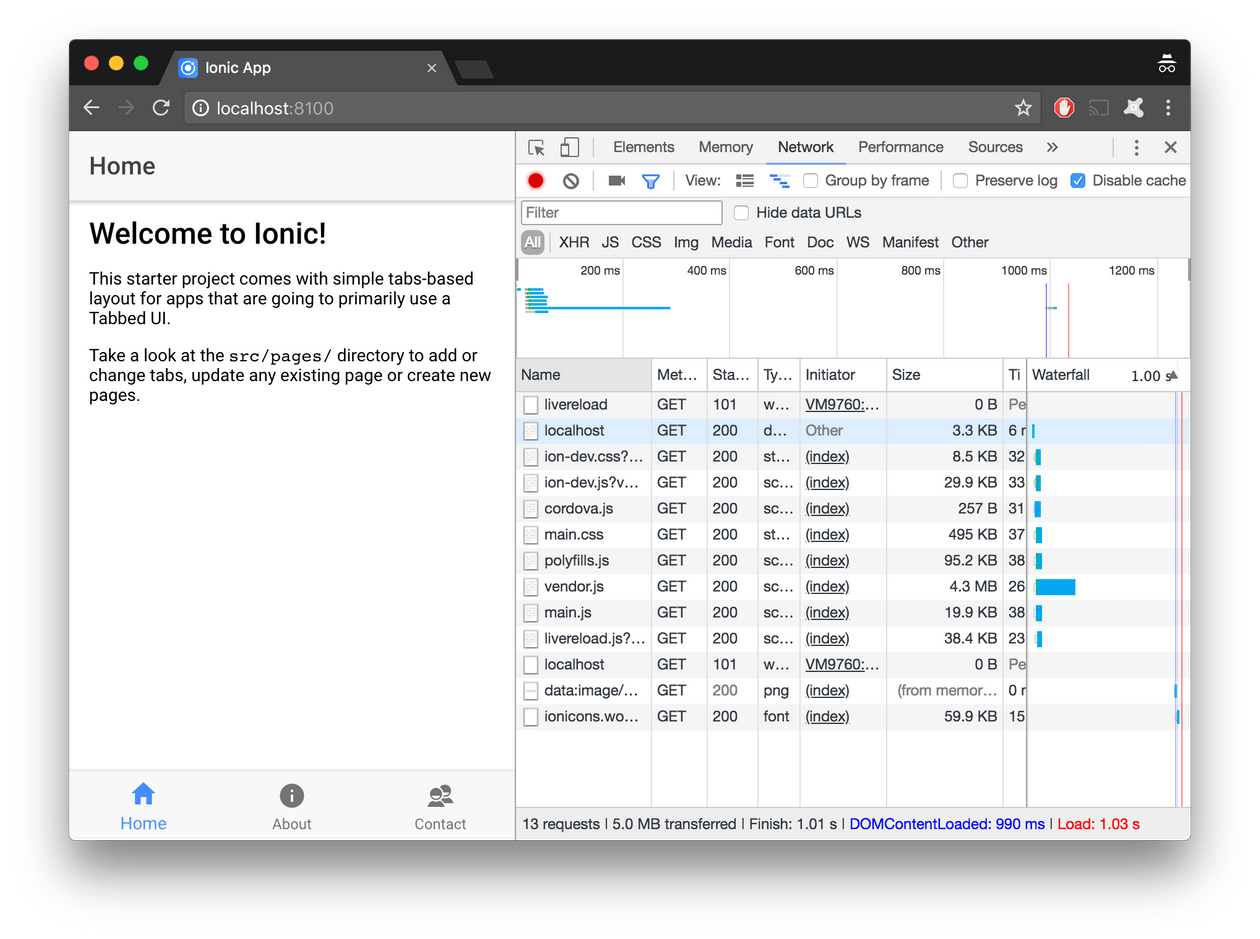This screenshot has height=939, width=1260.
Task: Uncheck the Disable cache checkbox
Action: coord(1078,181)
